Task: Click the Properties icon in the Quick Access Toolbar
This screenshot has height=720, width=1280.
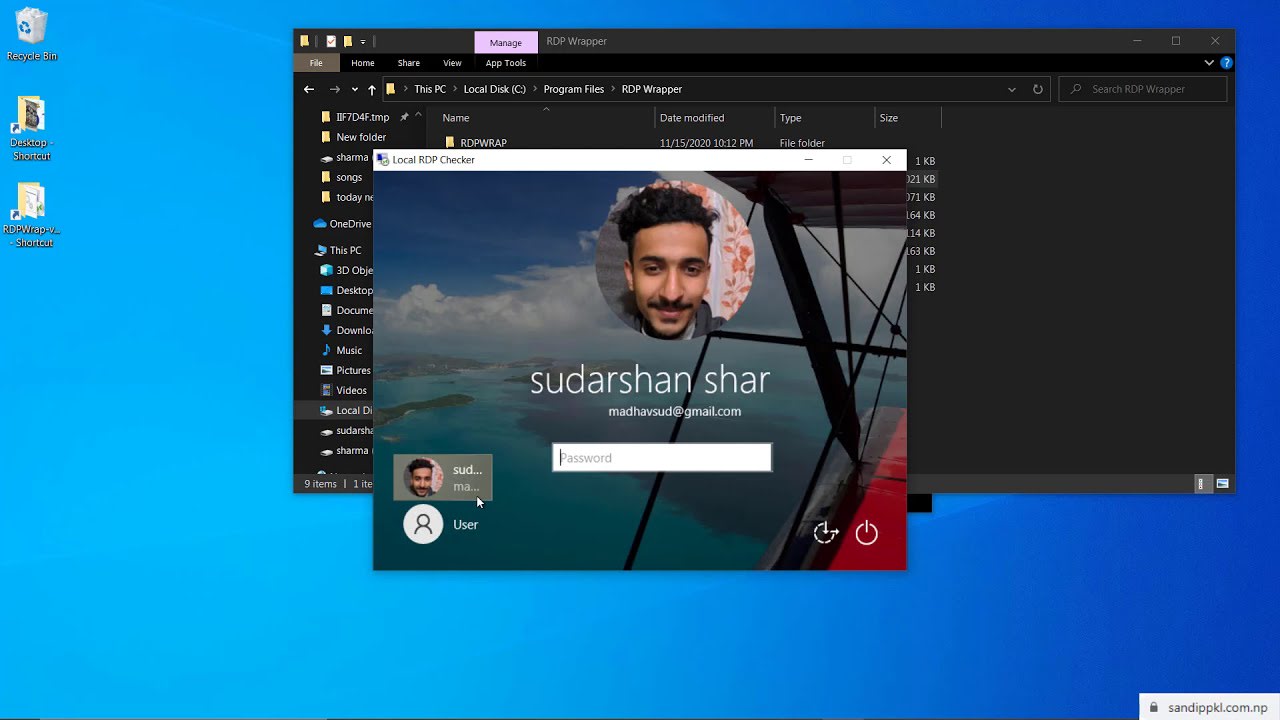Action: tap(330, 41)
